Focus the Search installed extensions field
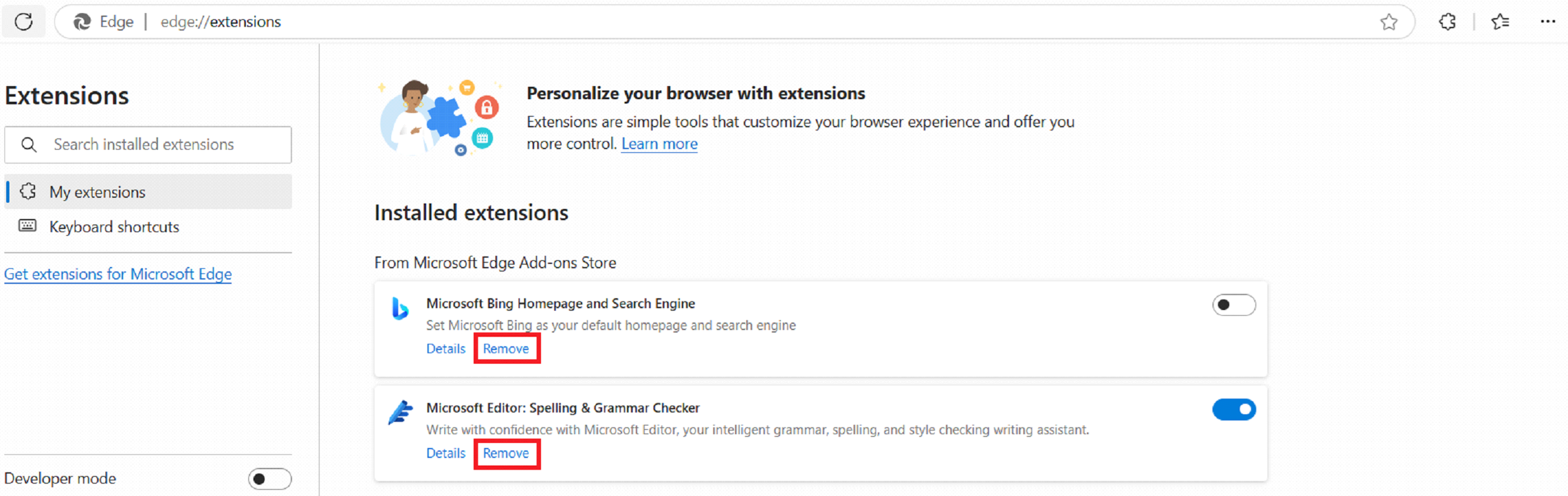 point(148,145)
